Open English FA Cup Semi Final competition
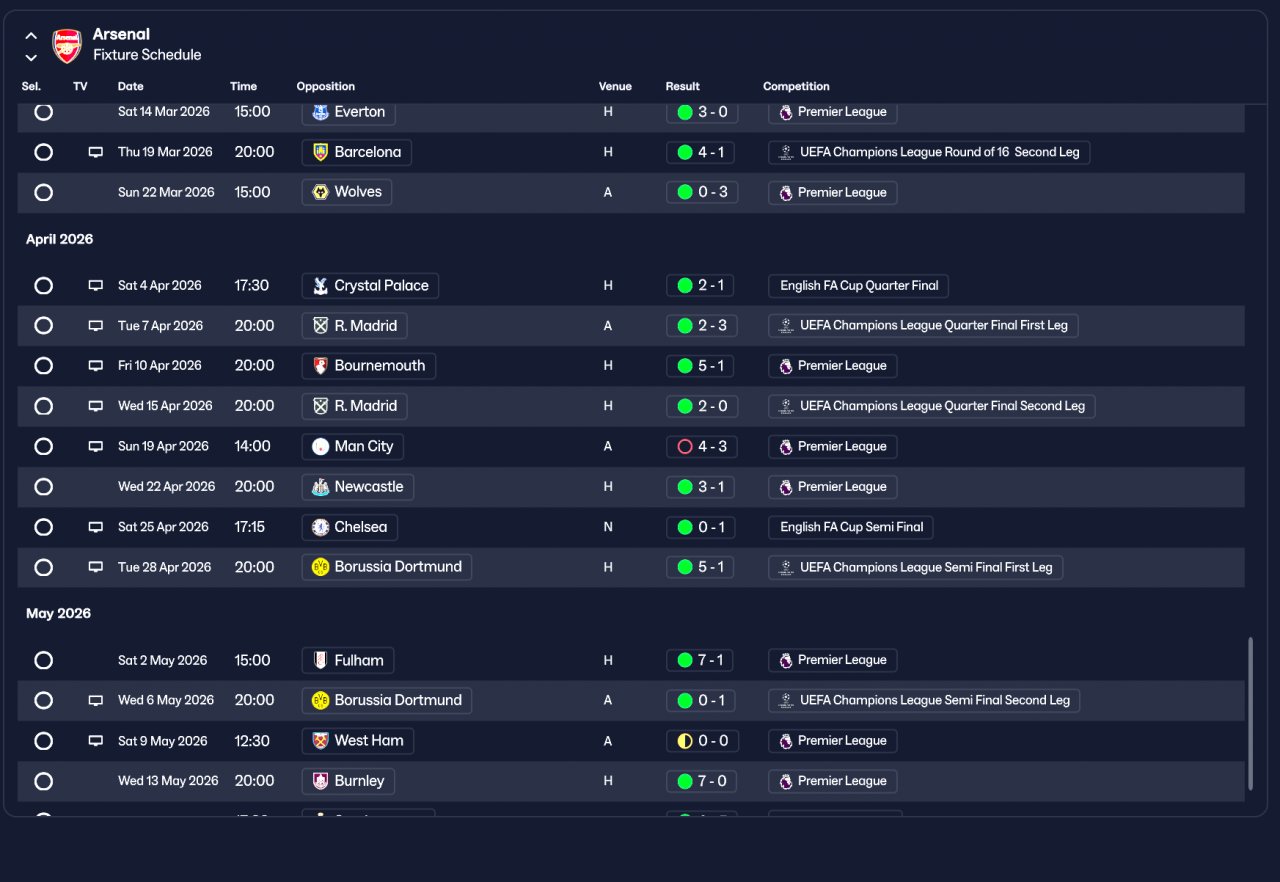 (852, 527)
